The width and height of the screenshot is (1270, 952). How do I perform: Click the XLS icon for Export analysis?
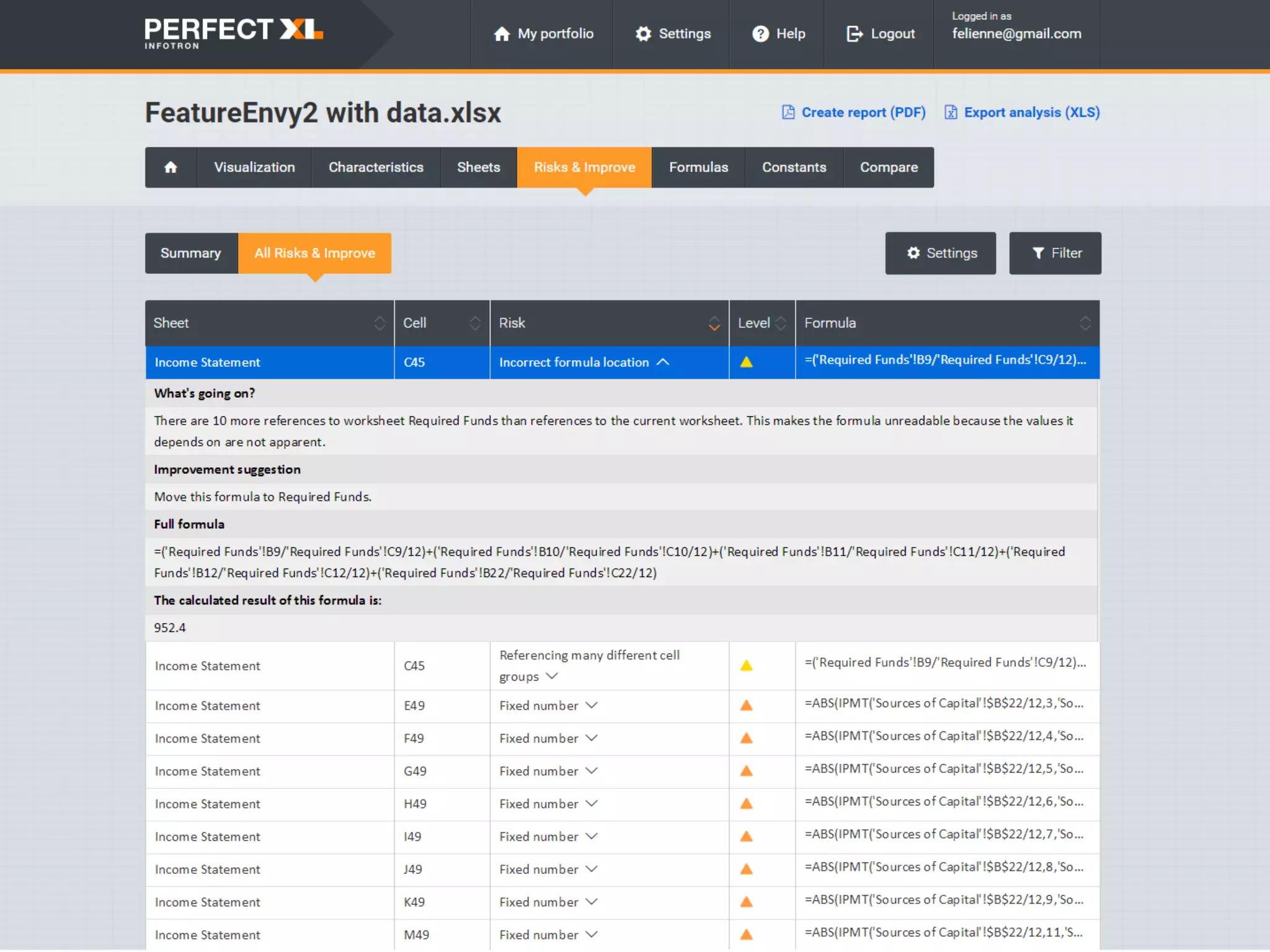(950, 112)
